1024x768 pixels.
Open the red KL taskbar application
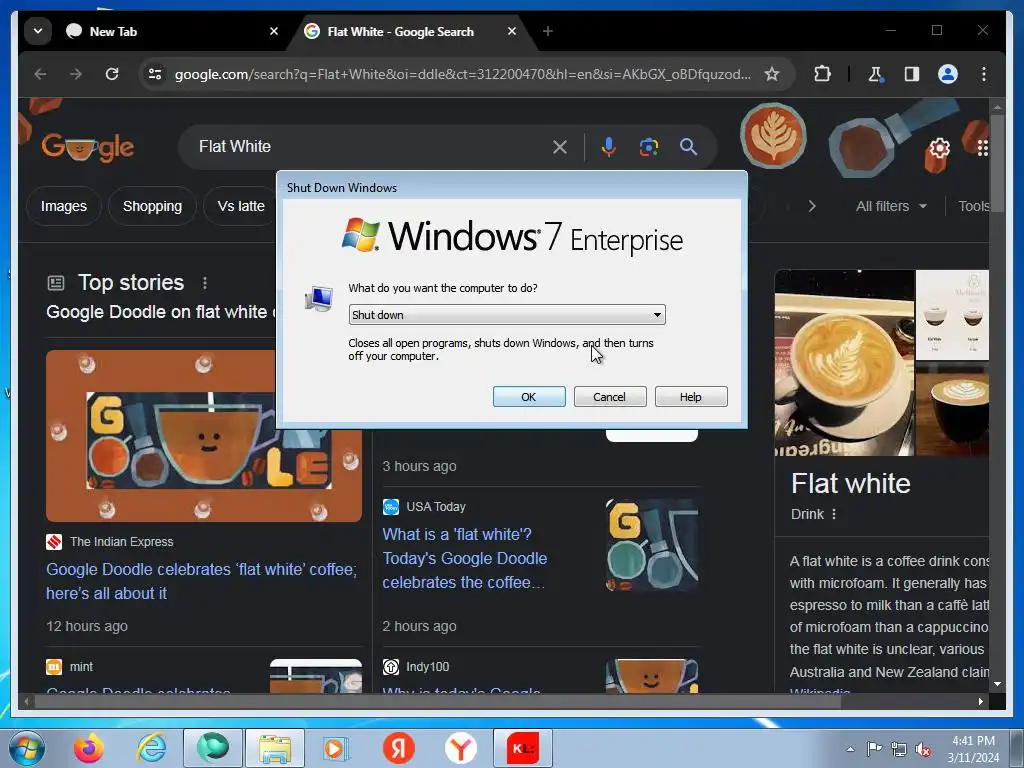point(522,748)
